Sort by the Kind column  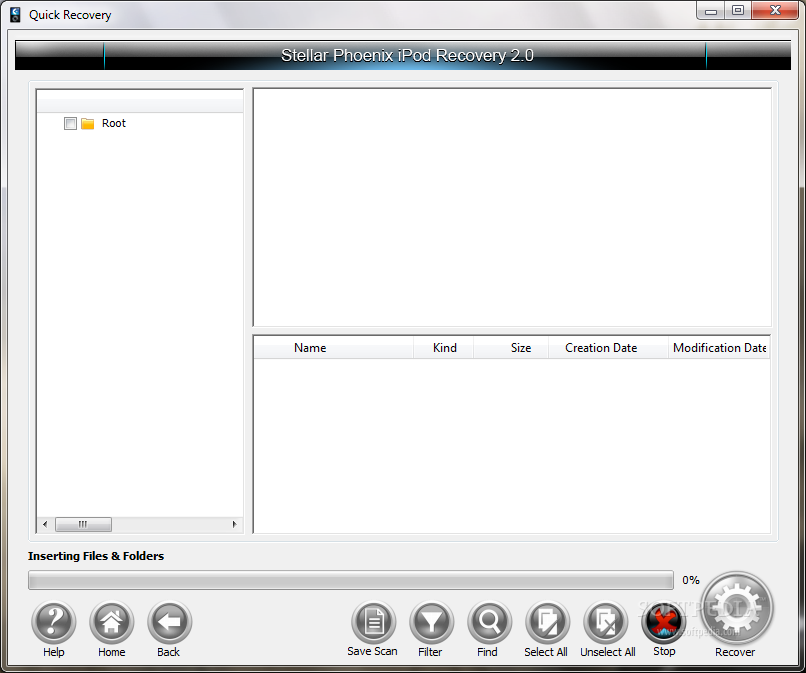(x=444, y=348)
